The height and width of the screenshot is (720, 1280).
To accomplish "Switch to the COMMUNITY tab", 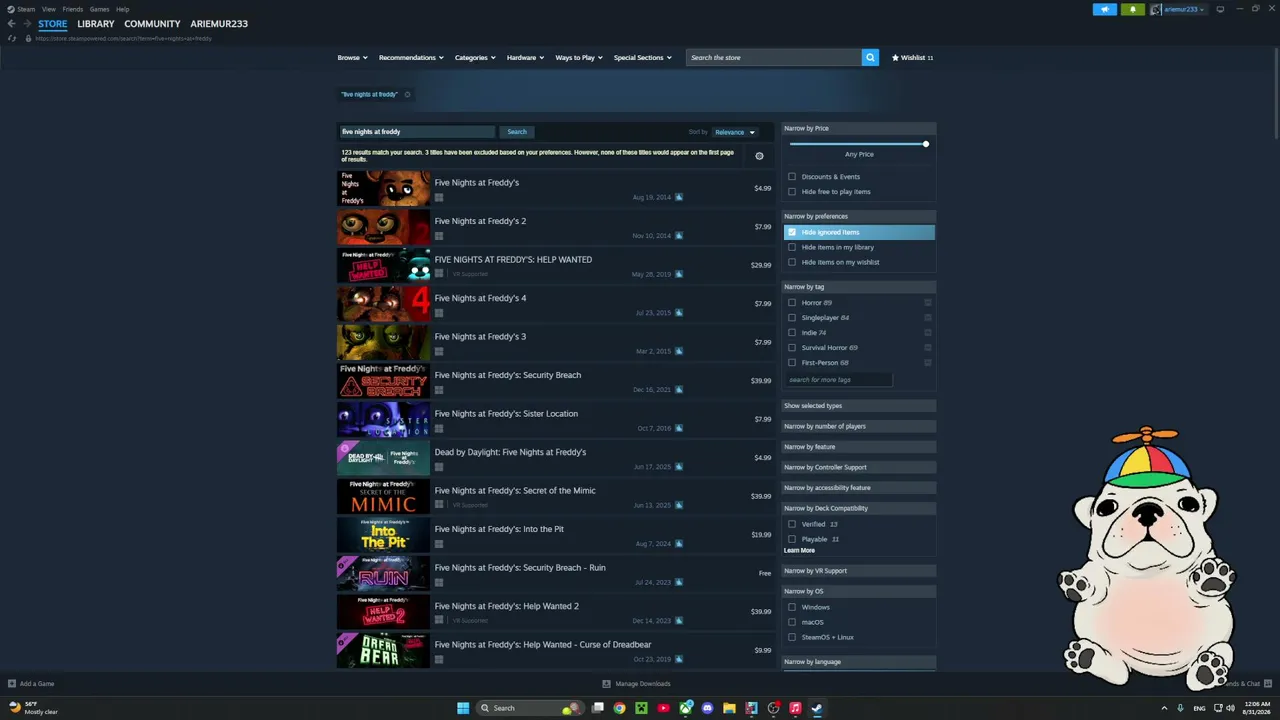I will coord(152,24).
